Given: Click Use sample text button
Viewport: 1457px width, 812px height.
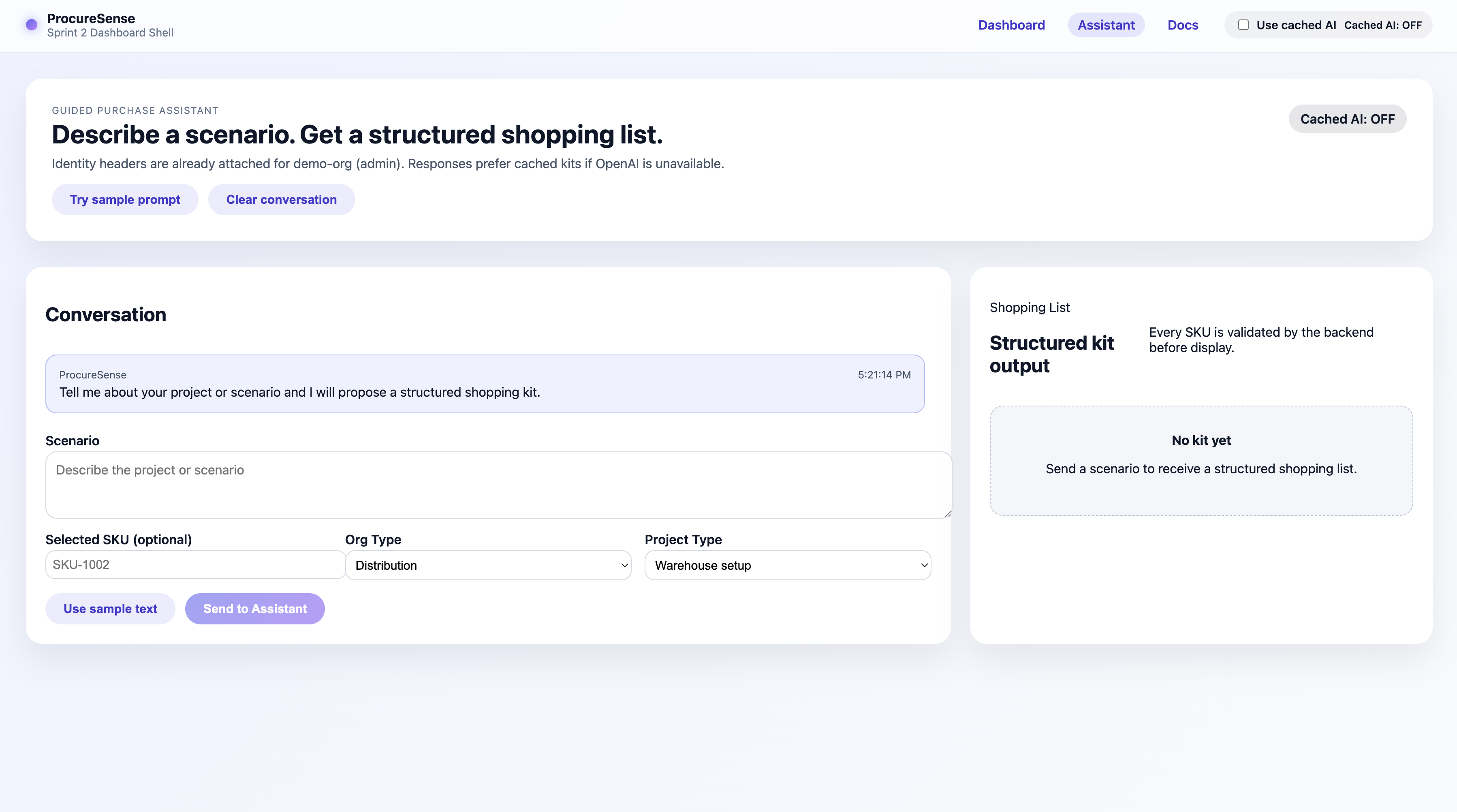Looking at the screenshot, I should click(x=110, y=609).
